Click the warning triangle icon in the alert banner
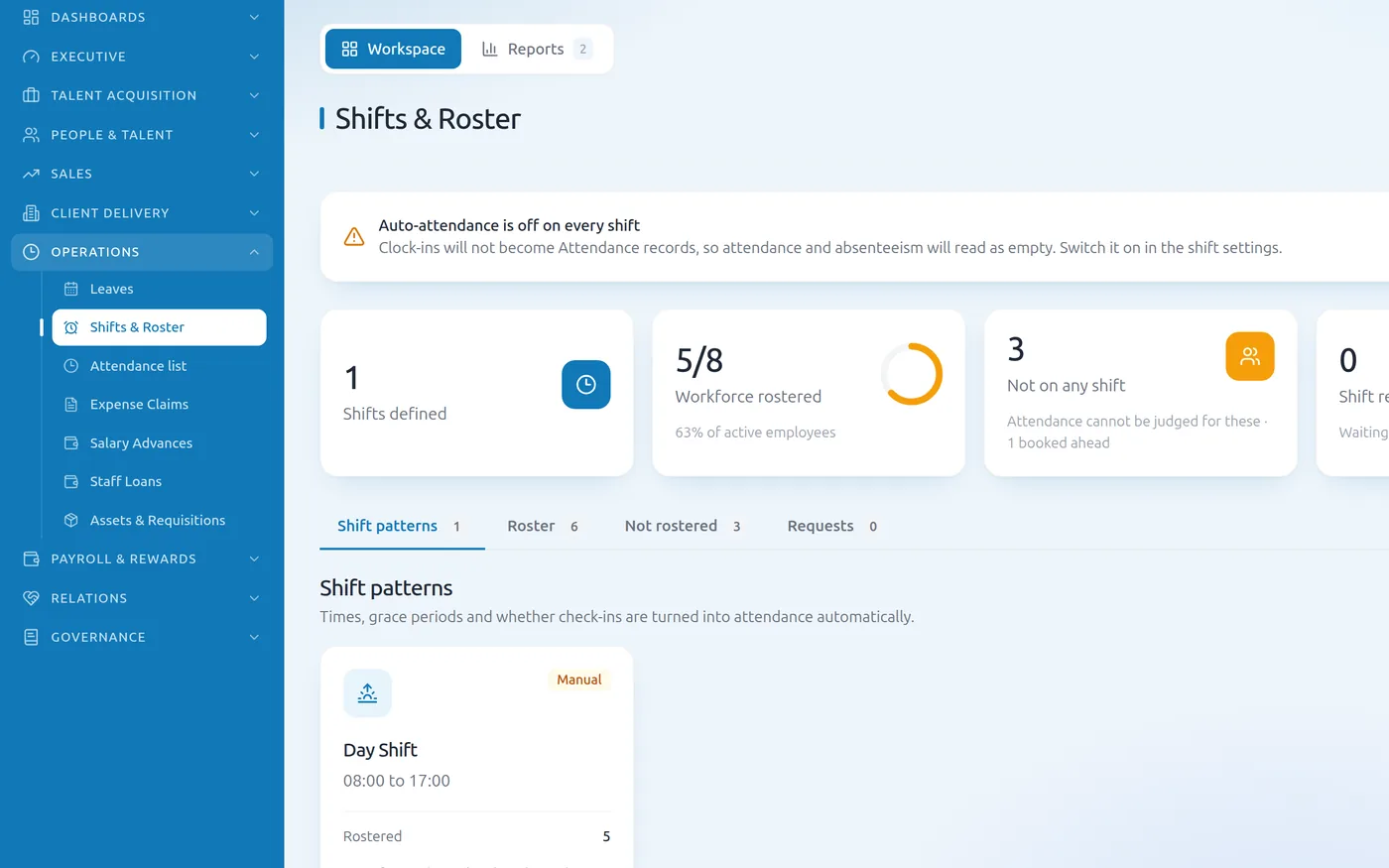This screenshot has width=1389, height=868. [353, 237]
